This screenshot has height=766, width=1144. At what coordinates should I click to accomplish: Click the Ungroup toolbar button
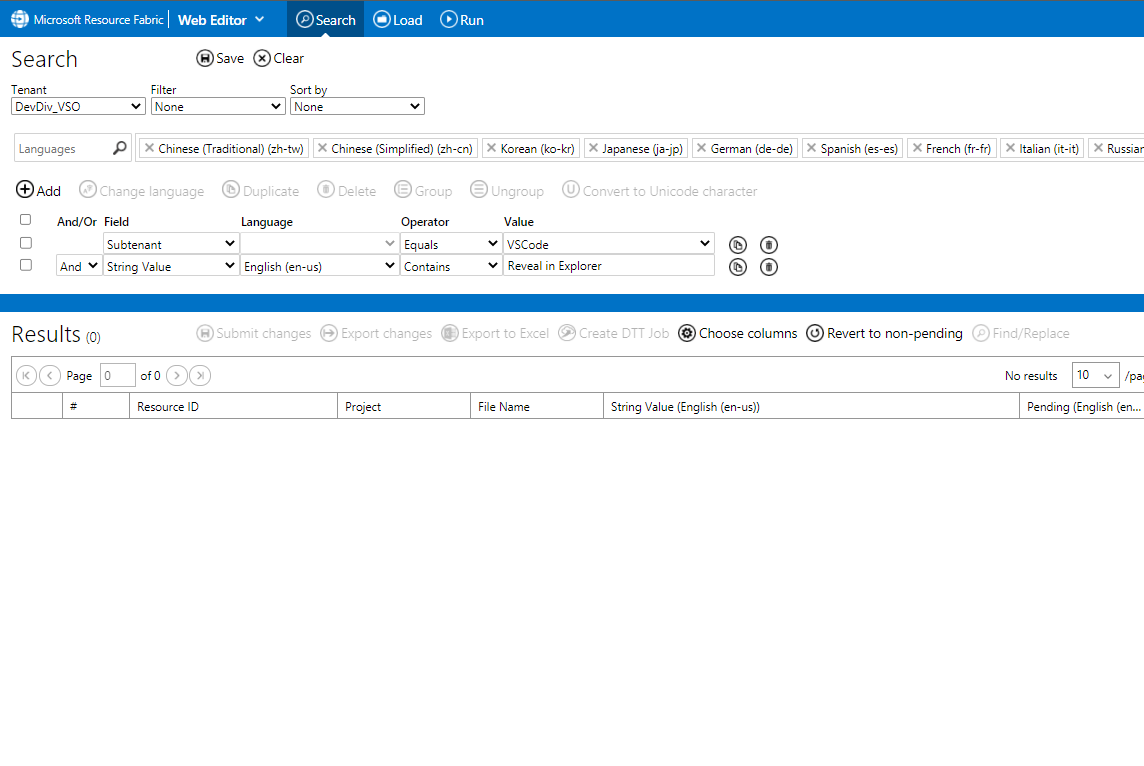(507, 190)
